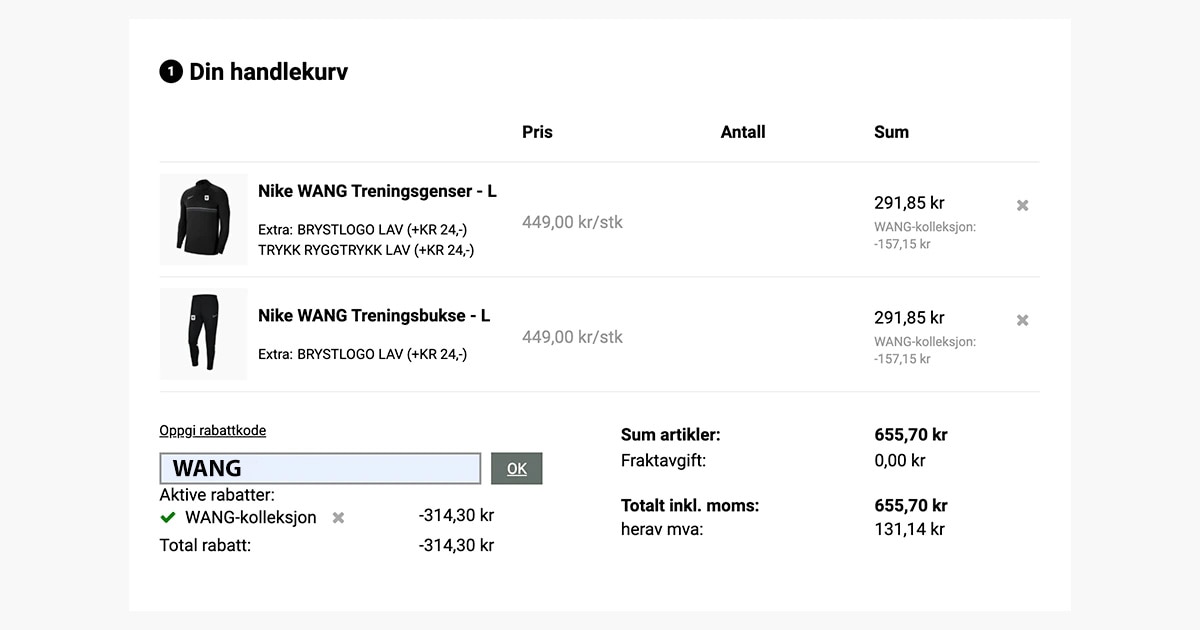
Task: Open the Treningsbukse pants thumbnail
Action: tap(204, 334)
